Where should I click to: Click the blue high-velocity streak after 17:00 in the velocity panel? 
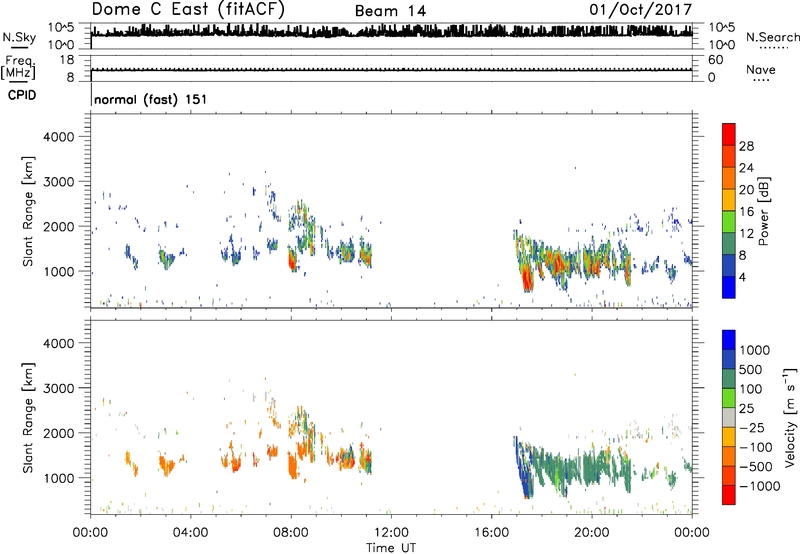[x=523, y=472]
